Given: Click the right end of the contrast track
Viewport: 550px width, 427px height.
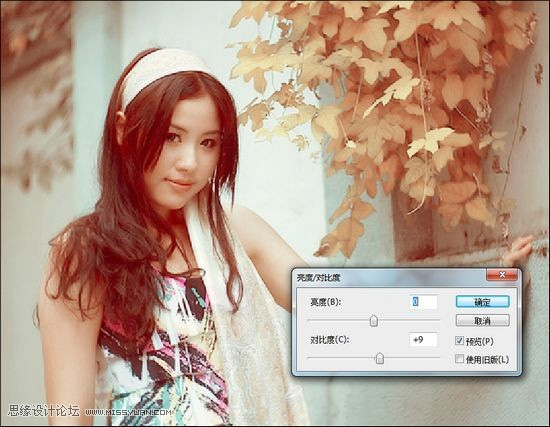Looking at the screenshot, I should (x=438, y=358).
